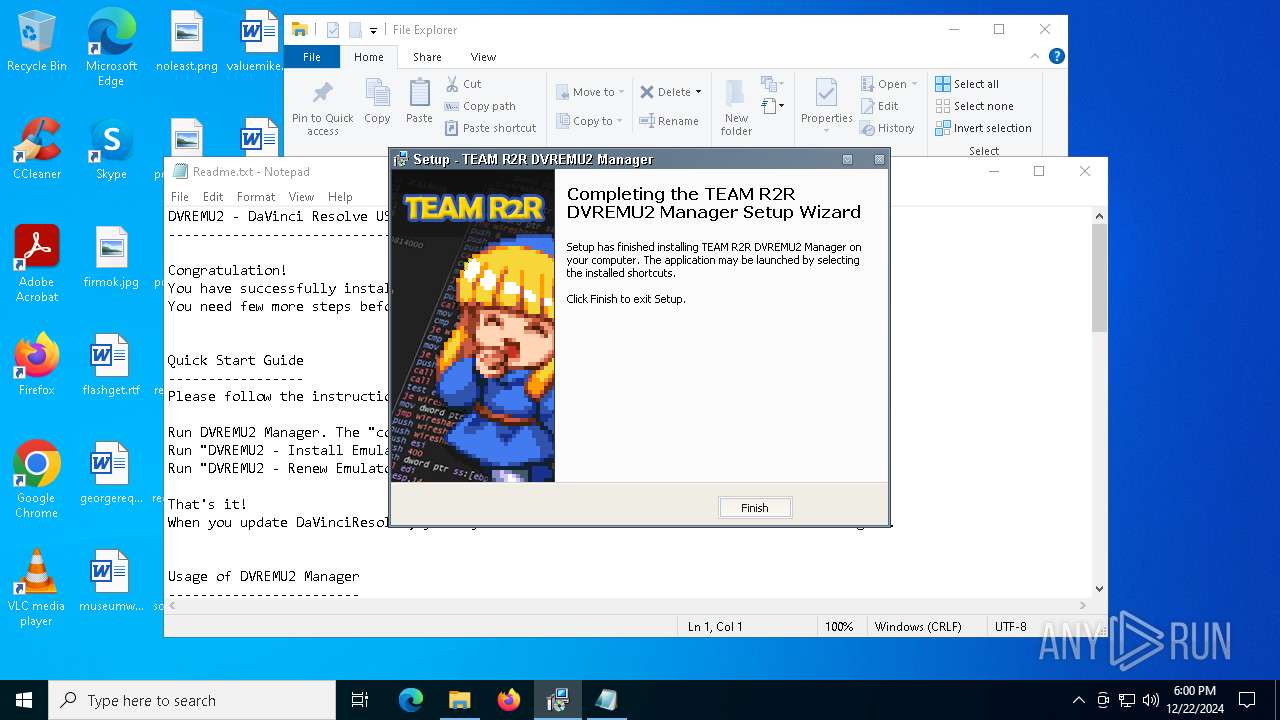Open the taskbar clock and date
Image resolution: width=1280 pixels, height=720 pixels.
1194,700
